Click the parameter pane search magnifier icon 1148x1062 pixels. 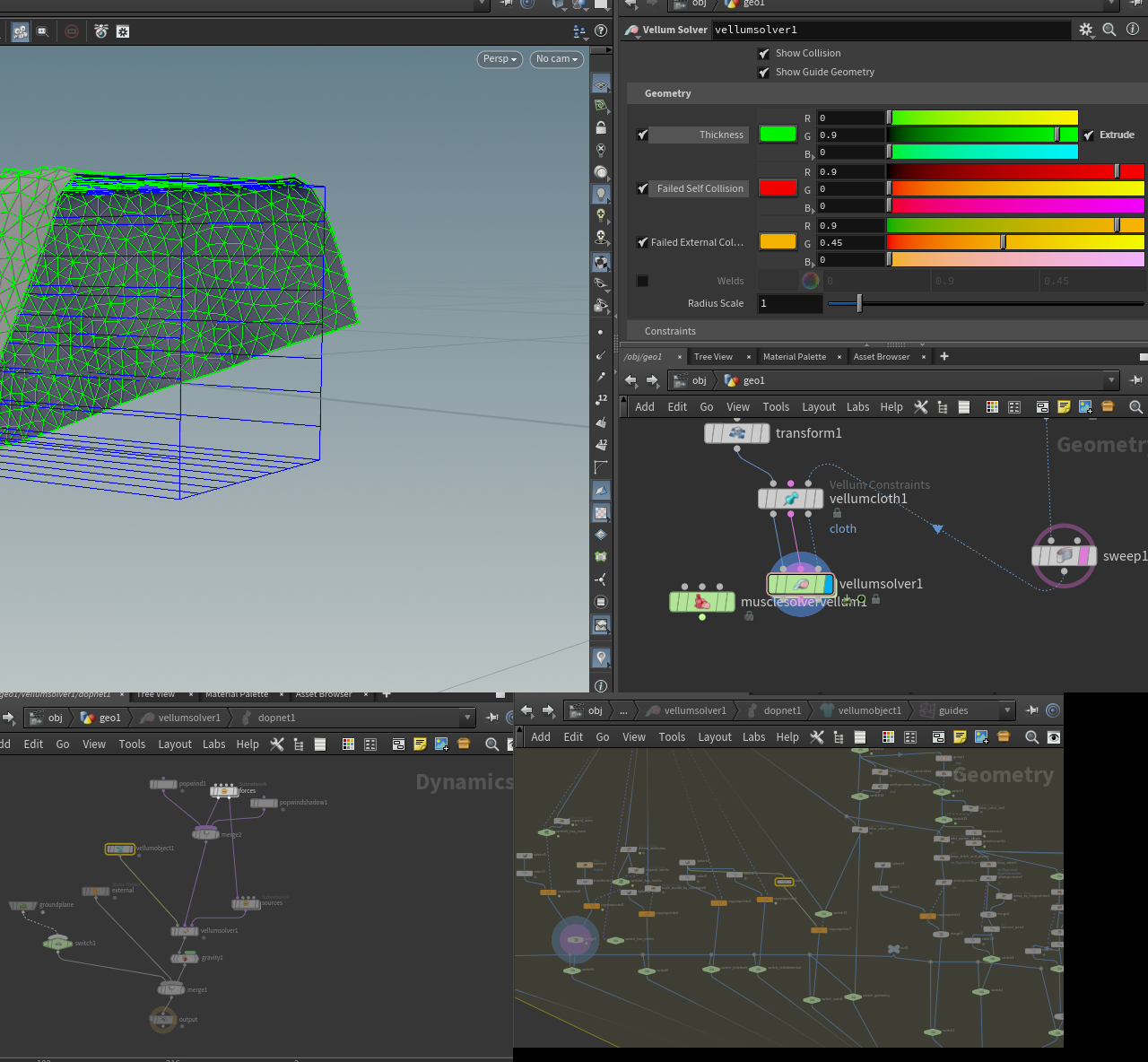click(x=1109, y=30)
